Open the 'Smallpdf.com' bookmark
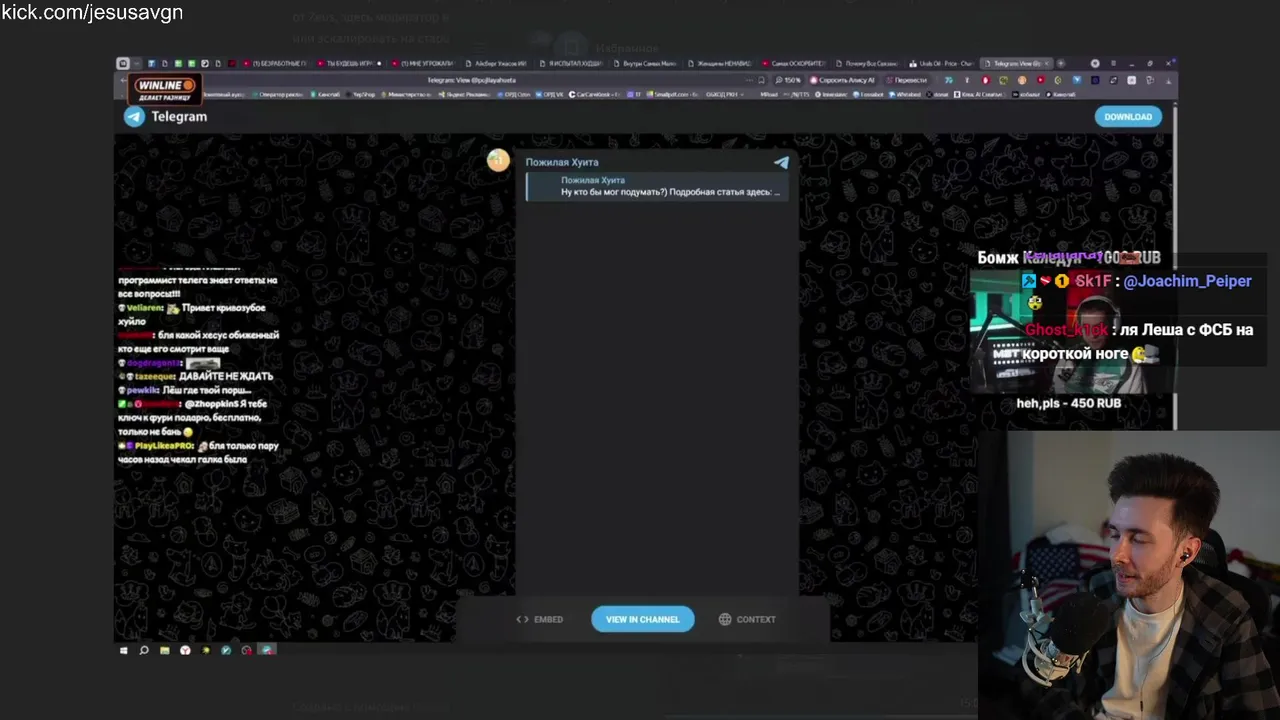1280x720 pixels. [672, 94]
